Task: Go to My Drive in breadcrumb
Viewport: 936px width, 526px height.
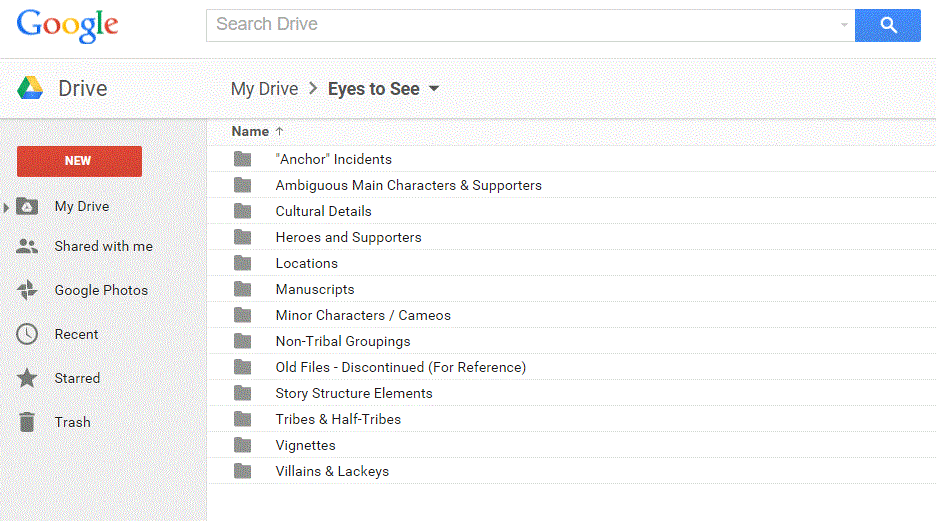Action: (x=264, y=89)
